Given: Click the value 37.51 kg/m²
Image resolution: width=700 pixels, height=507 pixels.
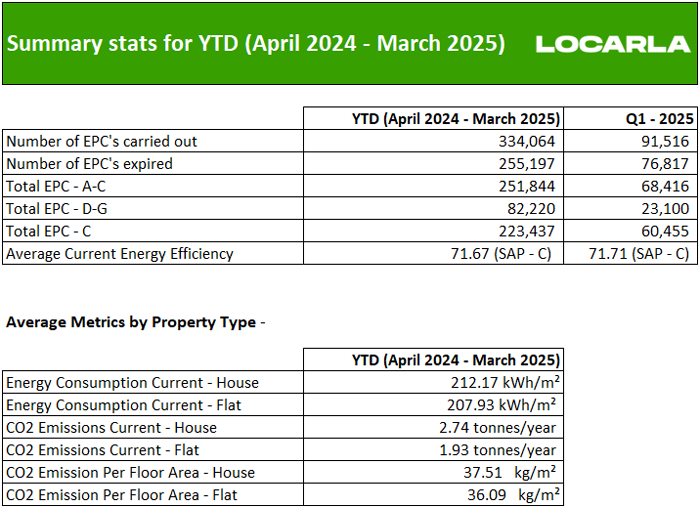Looking at the screenshot, I should pyautogui.click(x=509, y=472).
